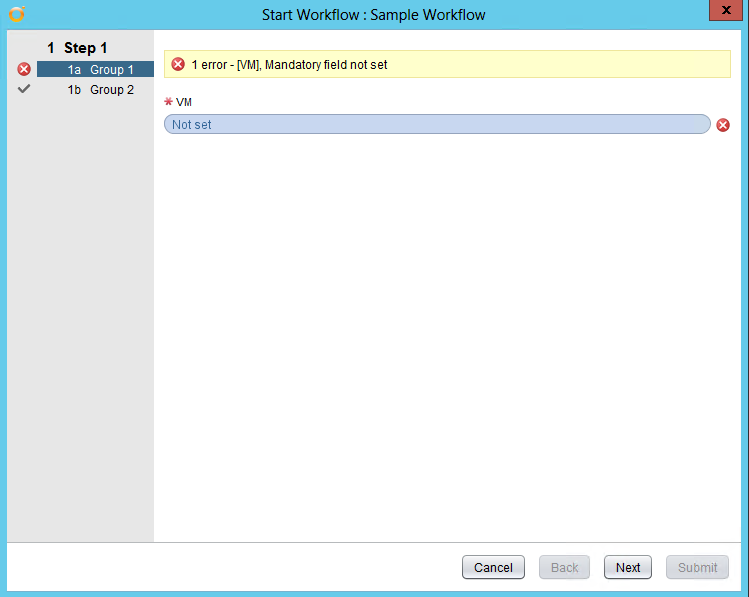This screenshot has height=597, width=749.
Task: Click the error icon in yellow banner
Action: point(178,64)
